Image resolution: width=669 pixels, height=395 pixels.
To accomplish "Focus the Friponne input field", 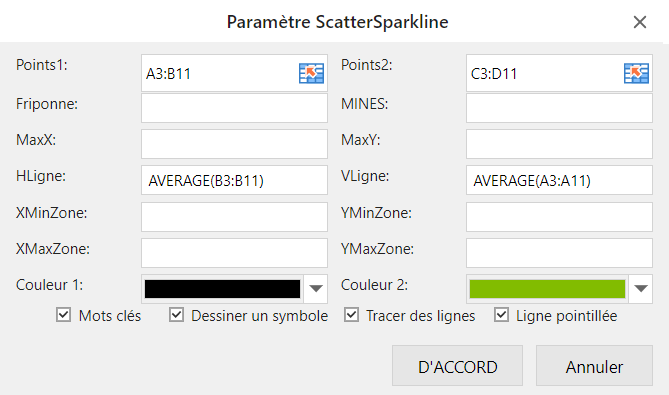I will coord(234,108).
